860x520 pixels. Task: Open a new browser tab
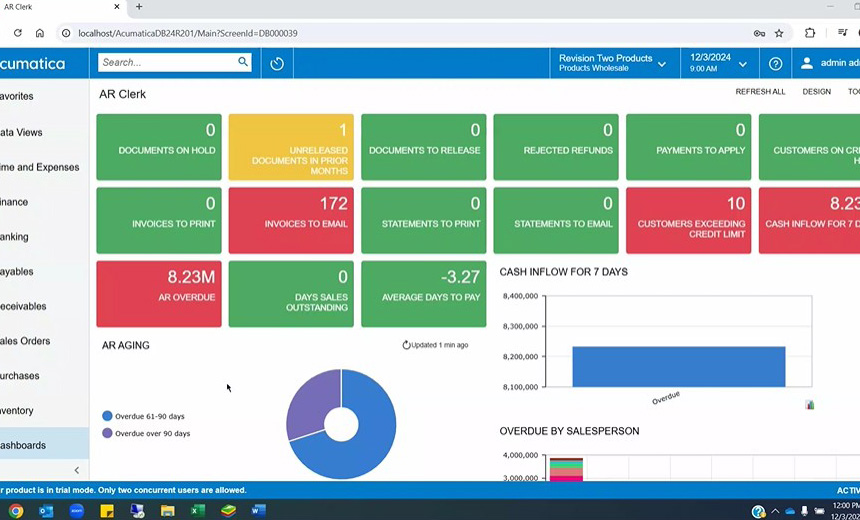click(x=139, y=7)
